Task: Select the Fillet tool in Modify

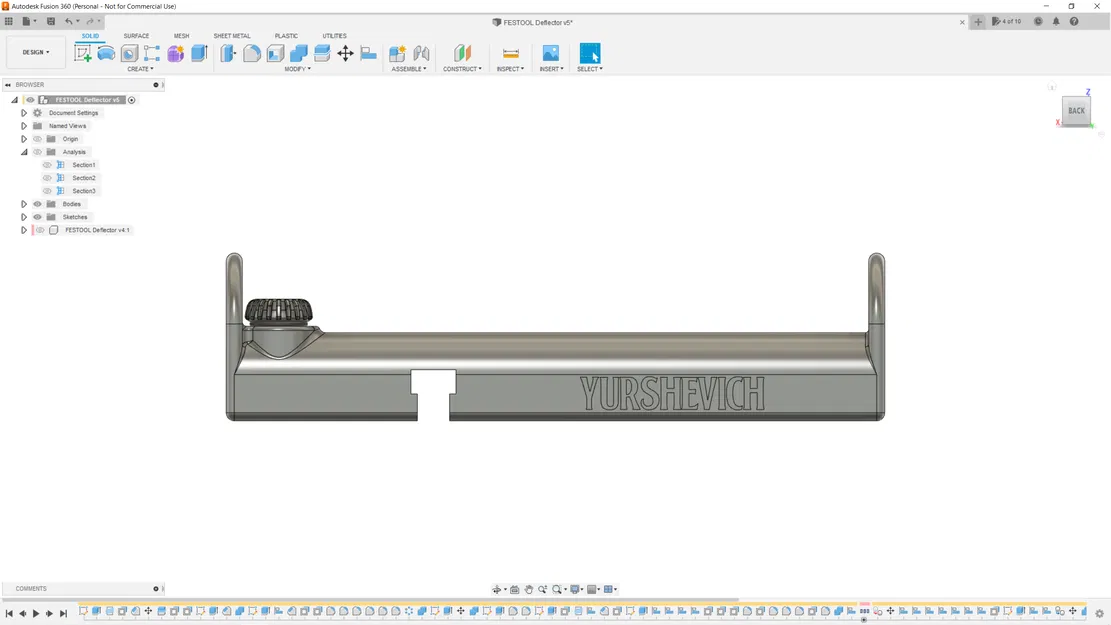Action: click(x=252, y=53)
